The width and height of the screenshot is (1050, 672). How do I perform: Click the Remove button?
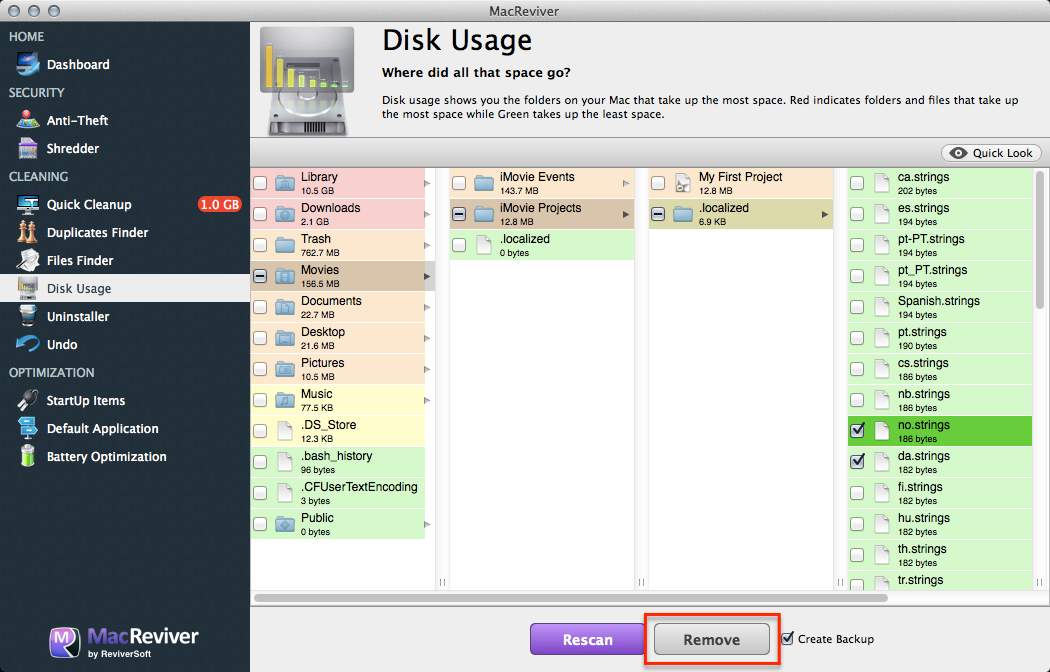click(712, 639)
